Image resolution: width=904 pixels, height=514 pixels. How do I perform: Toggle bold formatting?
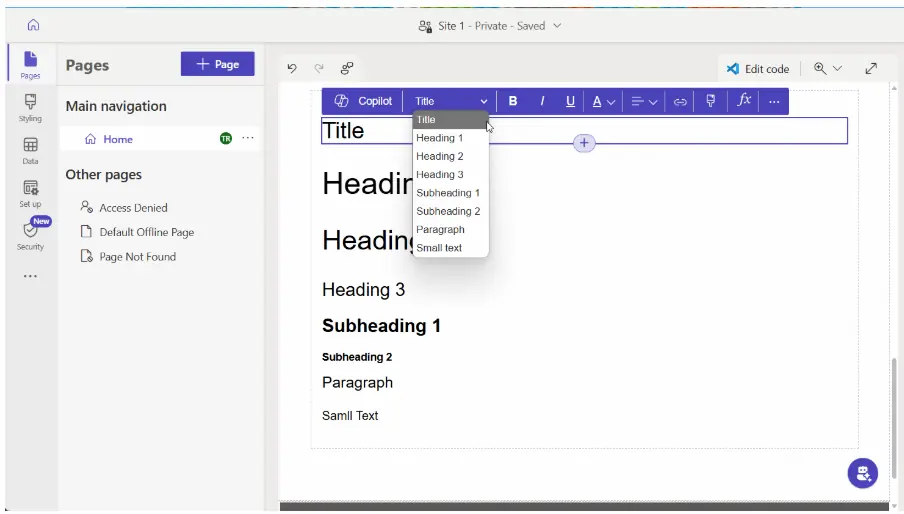coord(513,101)
